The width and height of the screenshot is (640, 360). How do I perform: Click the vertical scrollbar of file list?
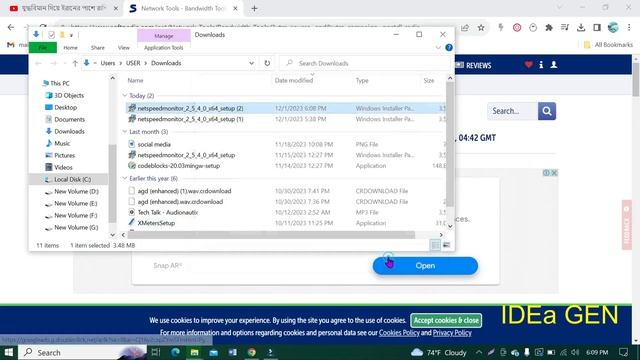tap(450, 144)
